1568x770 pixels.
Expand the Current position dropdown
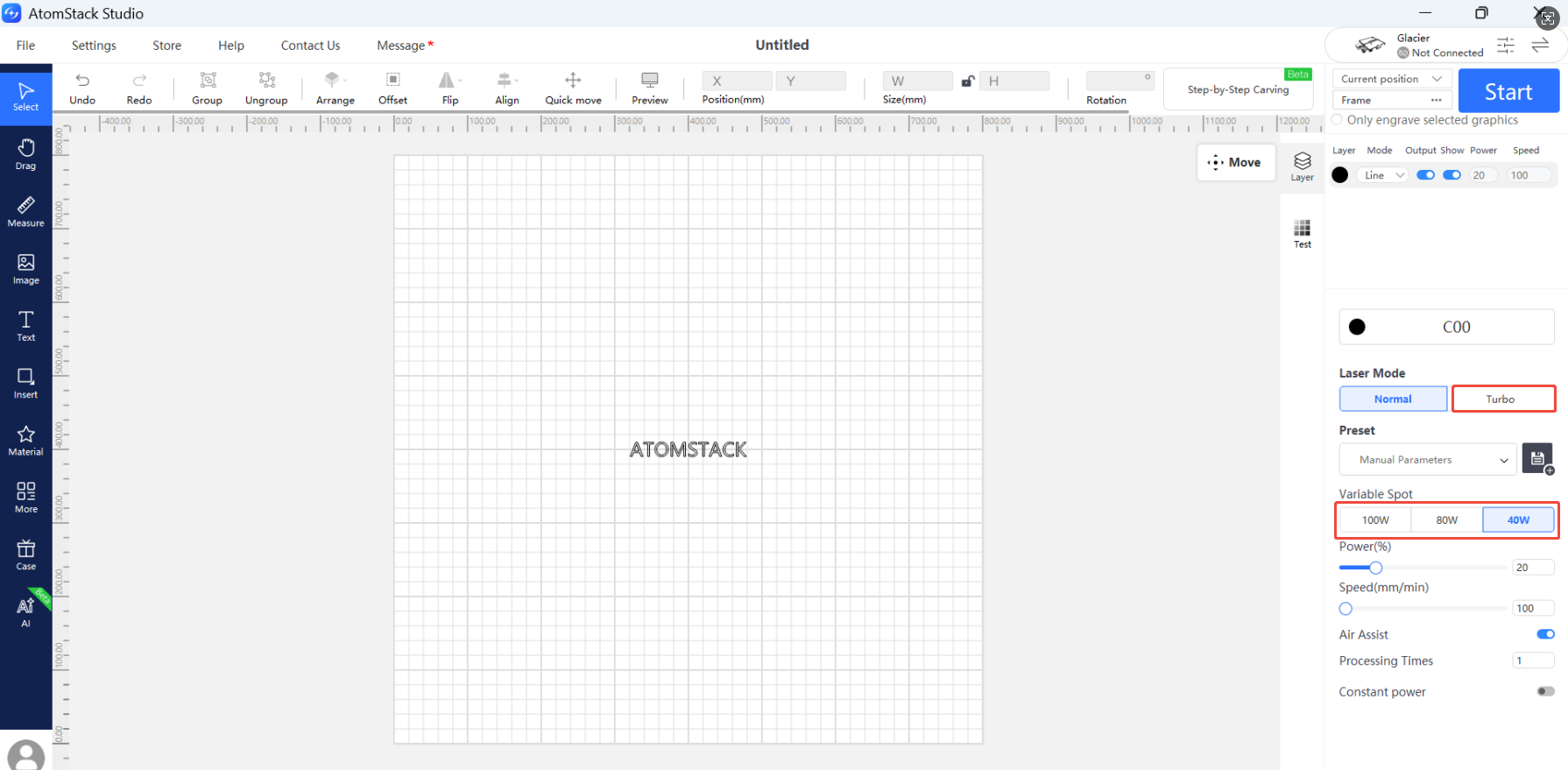pyautogui.click(x=1392, y=79)
